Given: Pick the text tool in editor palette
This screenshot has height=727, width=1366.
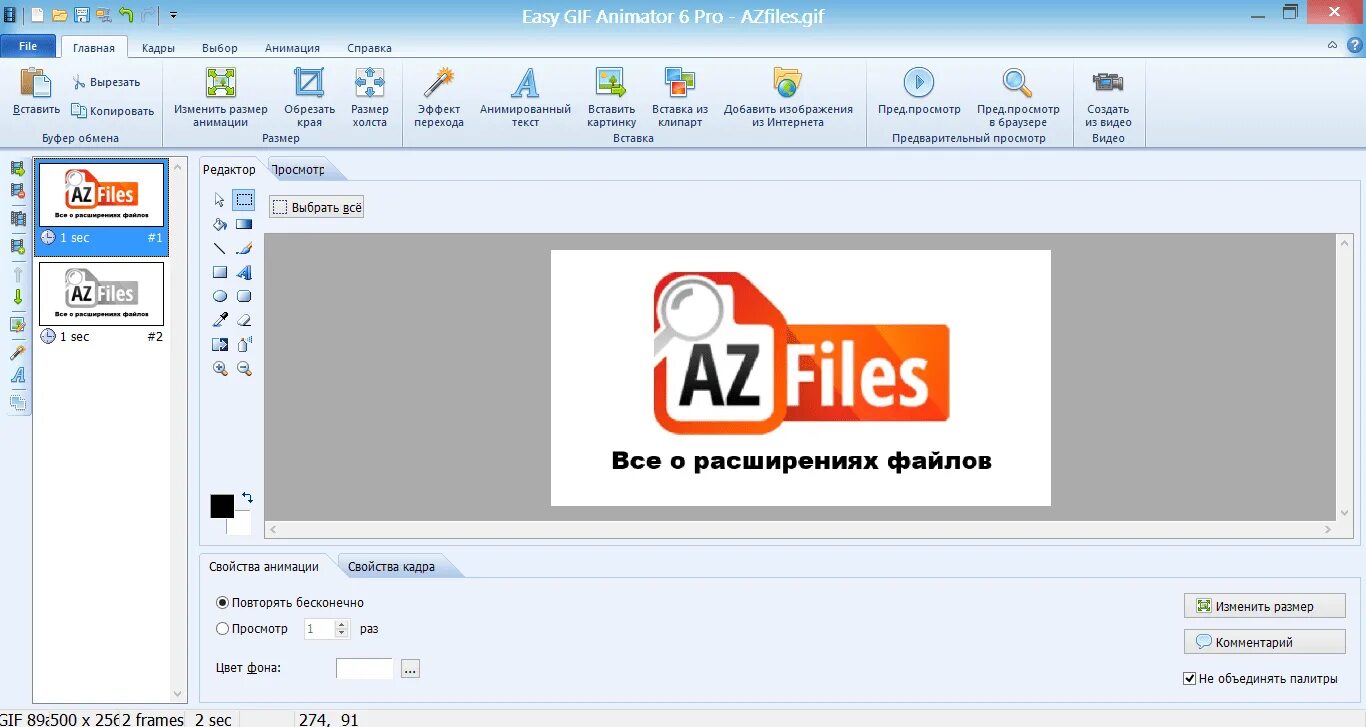Looking at the screenshot, I should (244, 272).
